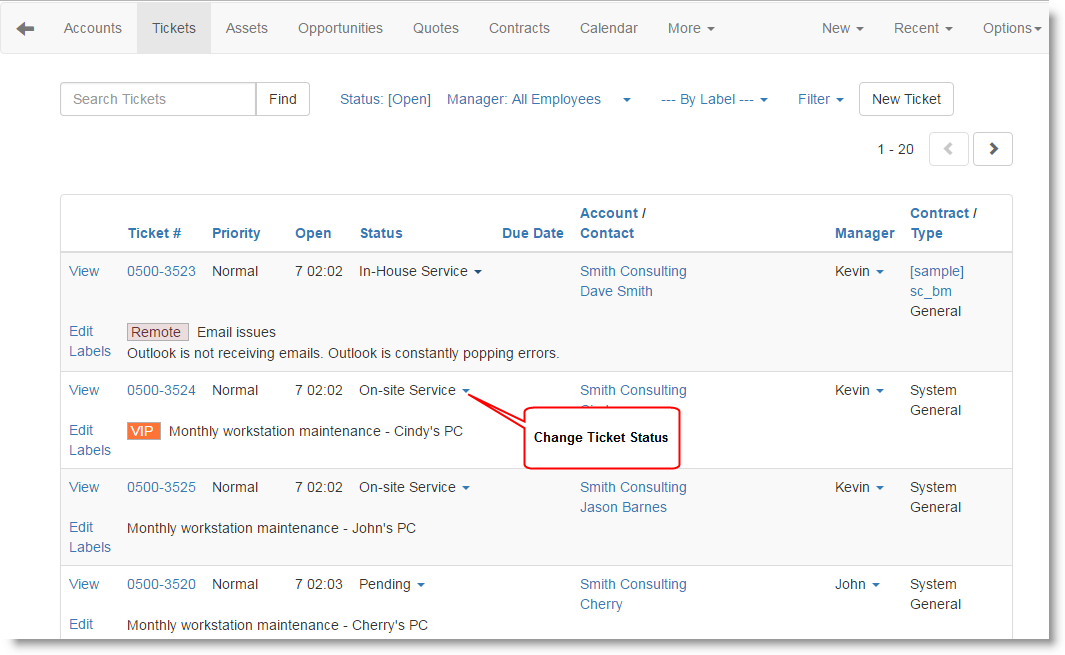Open ticket 0500-3525 link
The height and width of the screenshot is (655, 1065).
161,487
